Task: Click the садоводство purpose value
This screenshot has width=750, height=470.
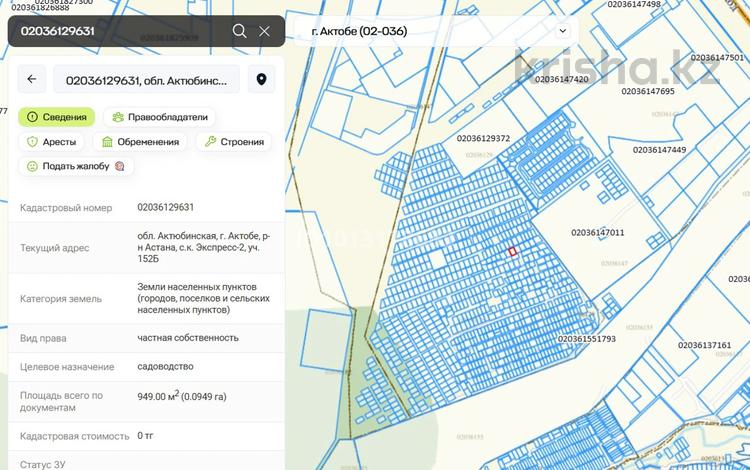Action: [x=165, y=367]
